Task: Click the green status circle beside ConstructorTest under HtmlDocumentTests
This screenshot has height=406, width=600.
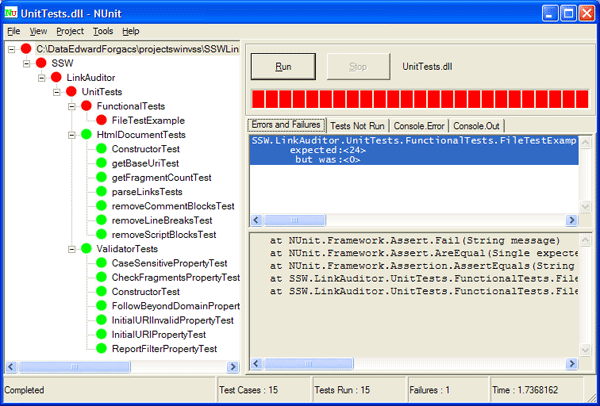Action: [x=101, y=149]
